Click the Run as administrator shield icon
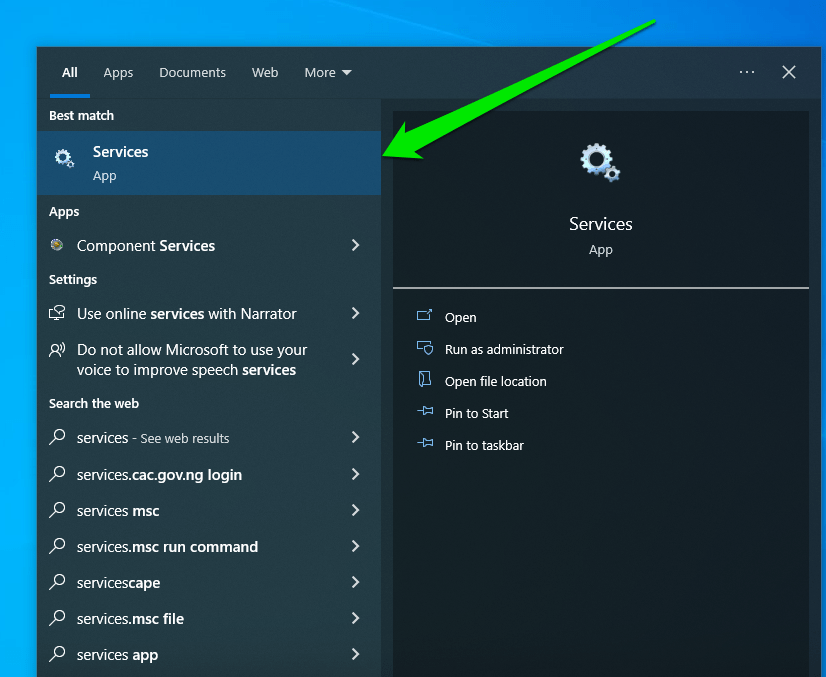 (424, 349)
